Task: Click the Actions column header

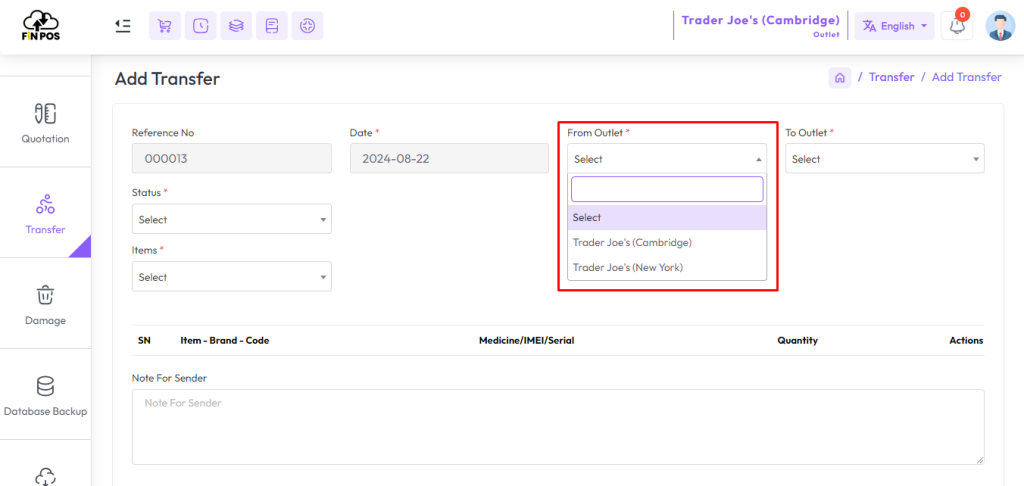Action: tap(966, 340)
